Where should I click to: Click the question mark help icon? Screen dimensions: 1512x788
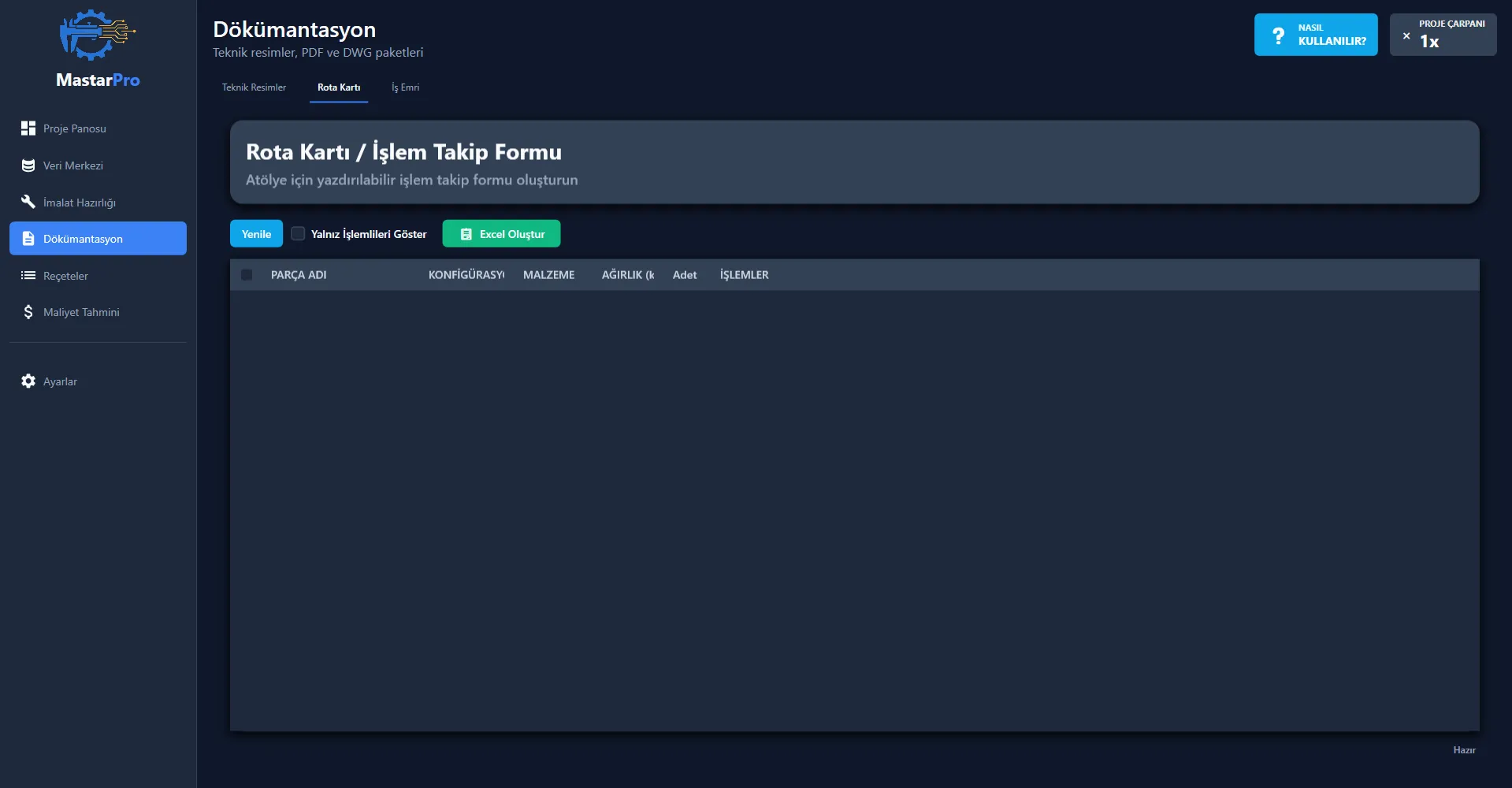[1278, 35]
